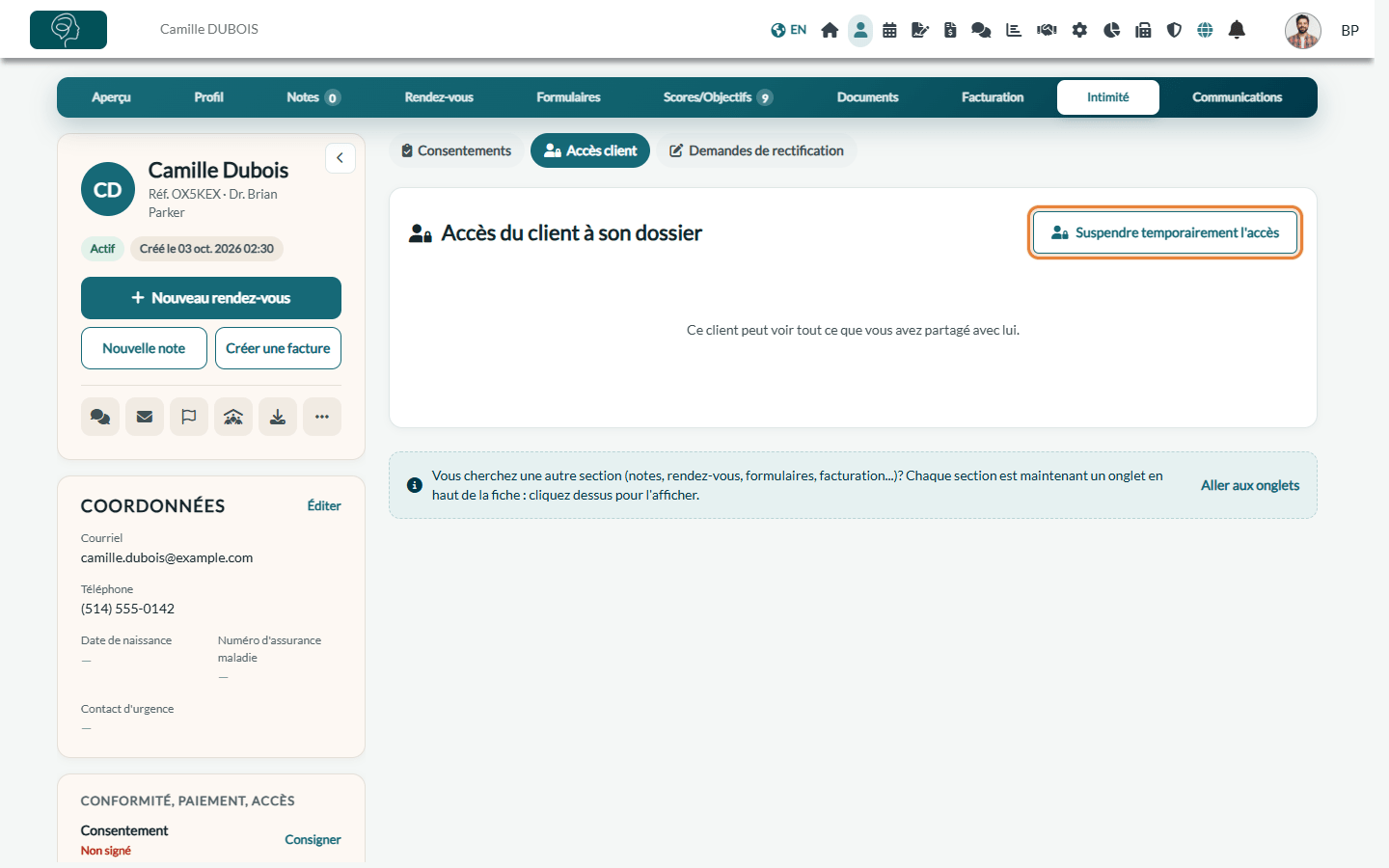Open the calendar icon in top bar

pos(889,30)
